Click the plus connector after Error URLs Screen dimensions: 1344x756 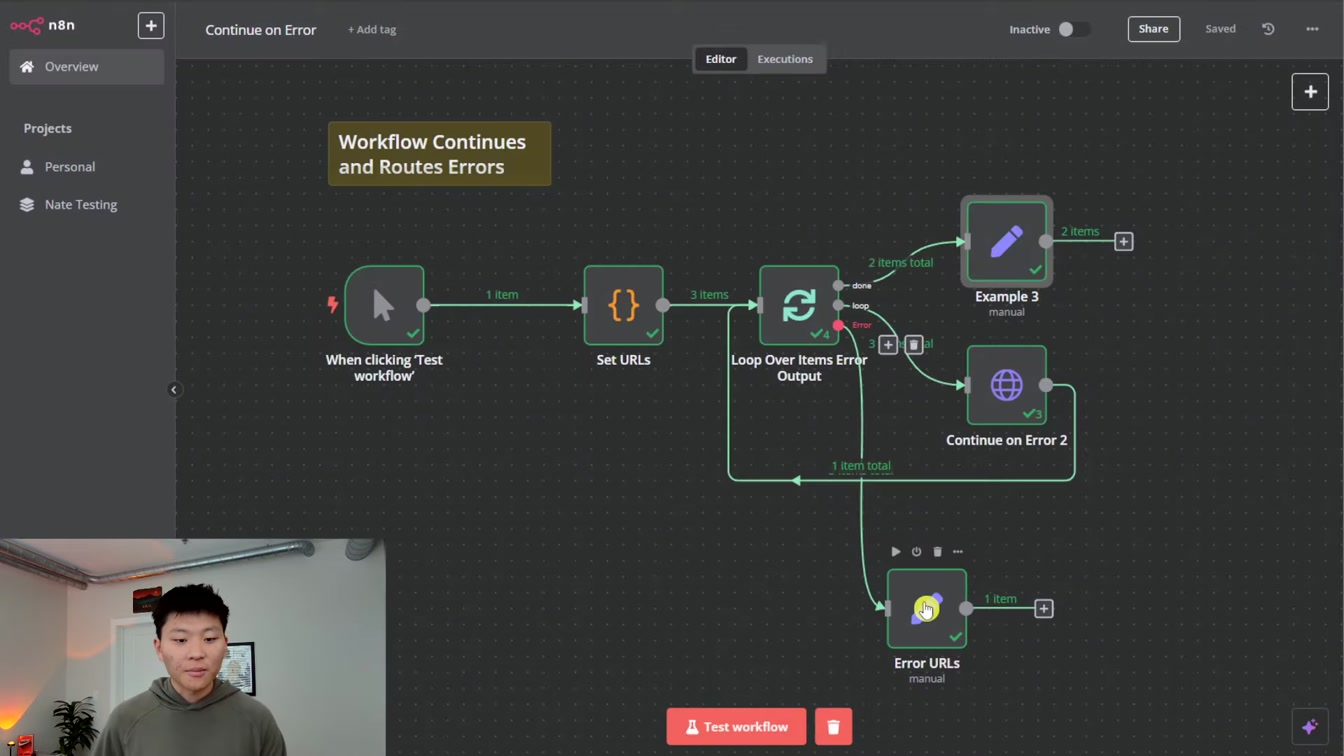click(1043, 608)
